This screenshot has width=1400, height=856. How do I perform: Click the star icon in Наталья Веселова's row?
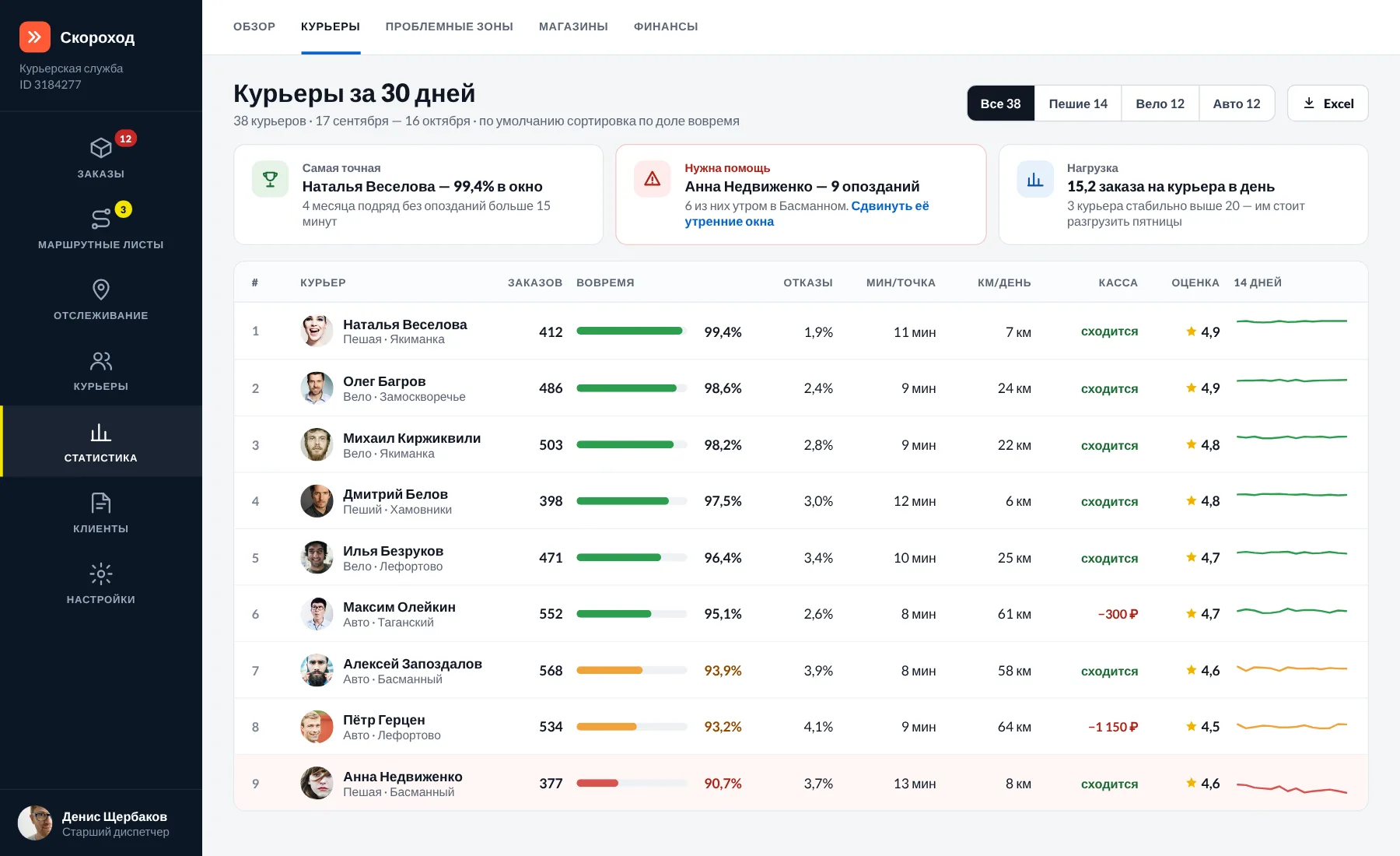(x=1191, y=332)
